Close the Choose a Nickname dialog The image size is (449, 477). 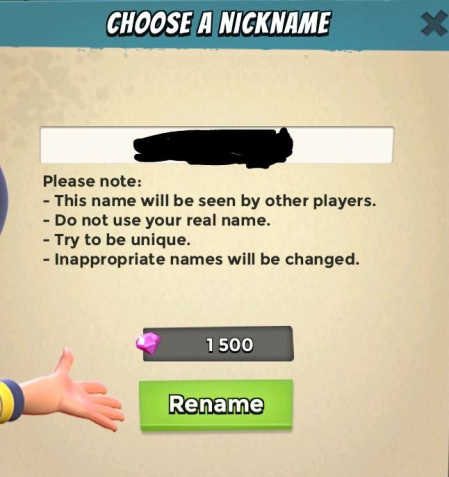[434, 24]
